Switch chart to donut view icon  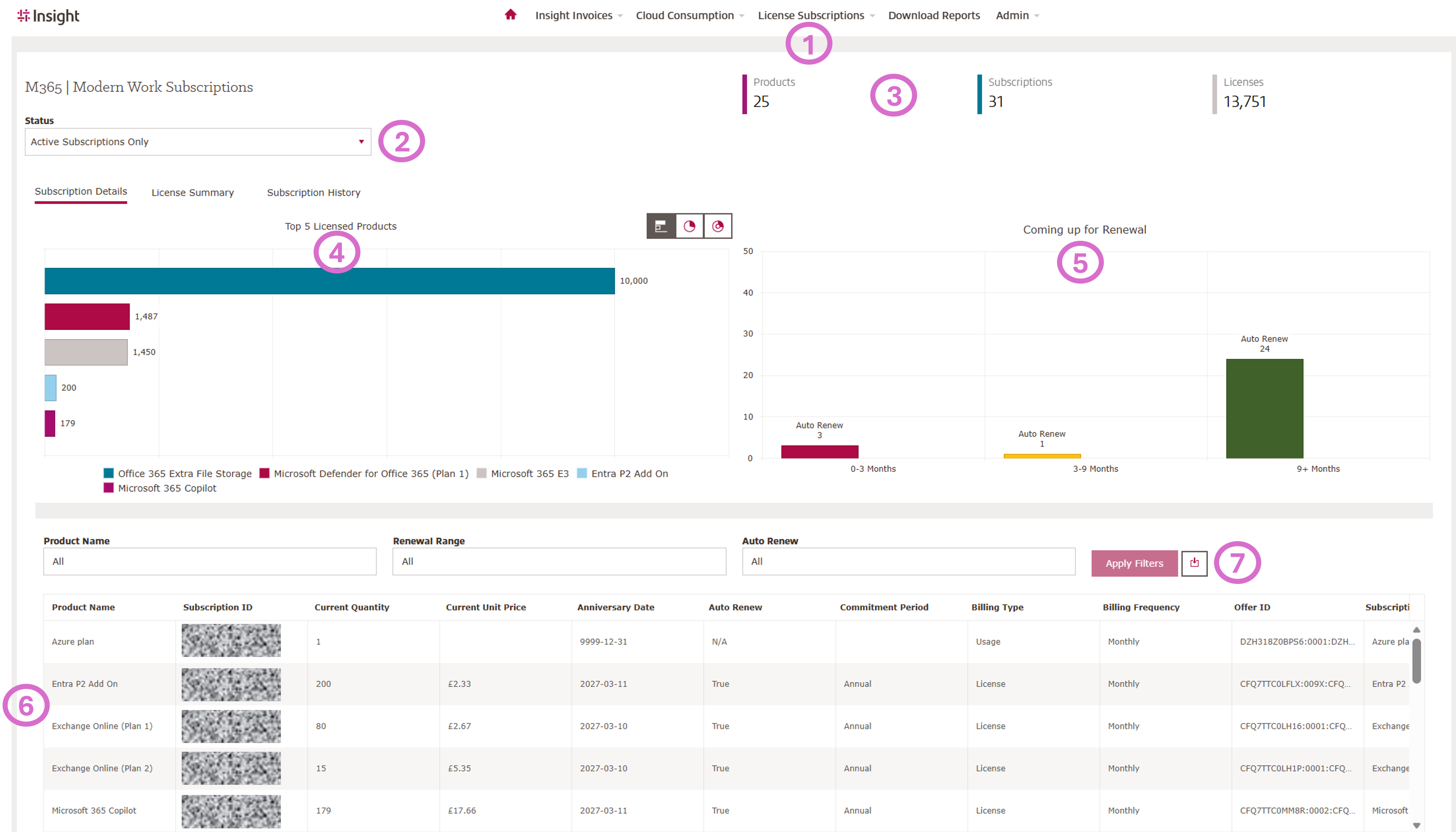pyautogui.click(x=718, y=226)
